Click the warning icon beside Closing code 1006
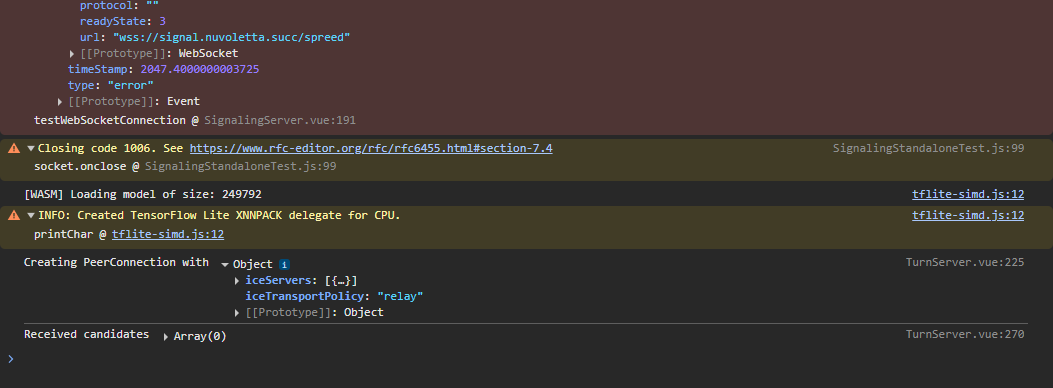1053x388 pixels. click(13, 148)
